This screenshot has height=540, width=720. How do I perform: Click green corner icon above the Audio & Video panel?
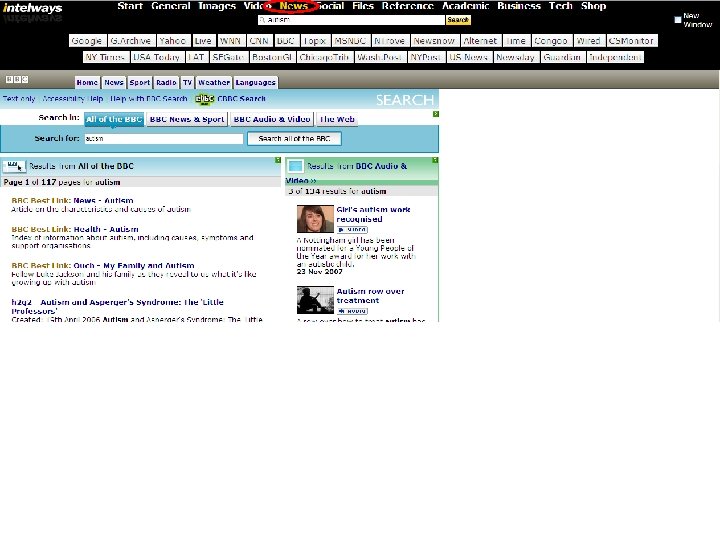point(436,114)
